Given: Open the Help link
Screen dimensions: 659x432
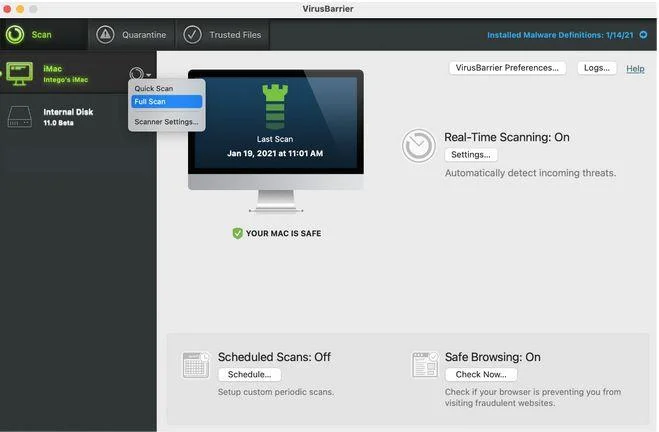Looking at the screenshot, I should [x=635, y=69].
